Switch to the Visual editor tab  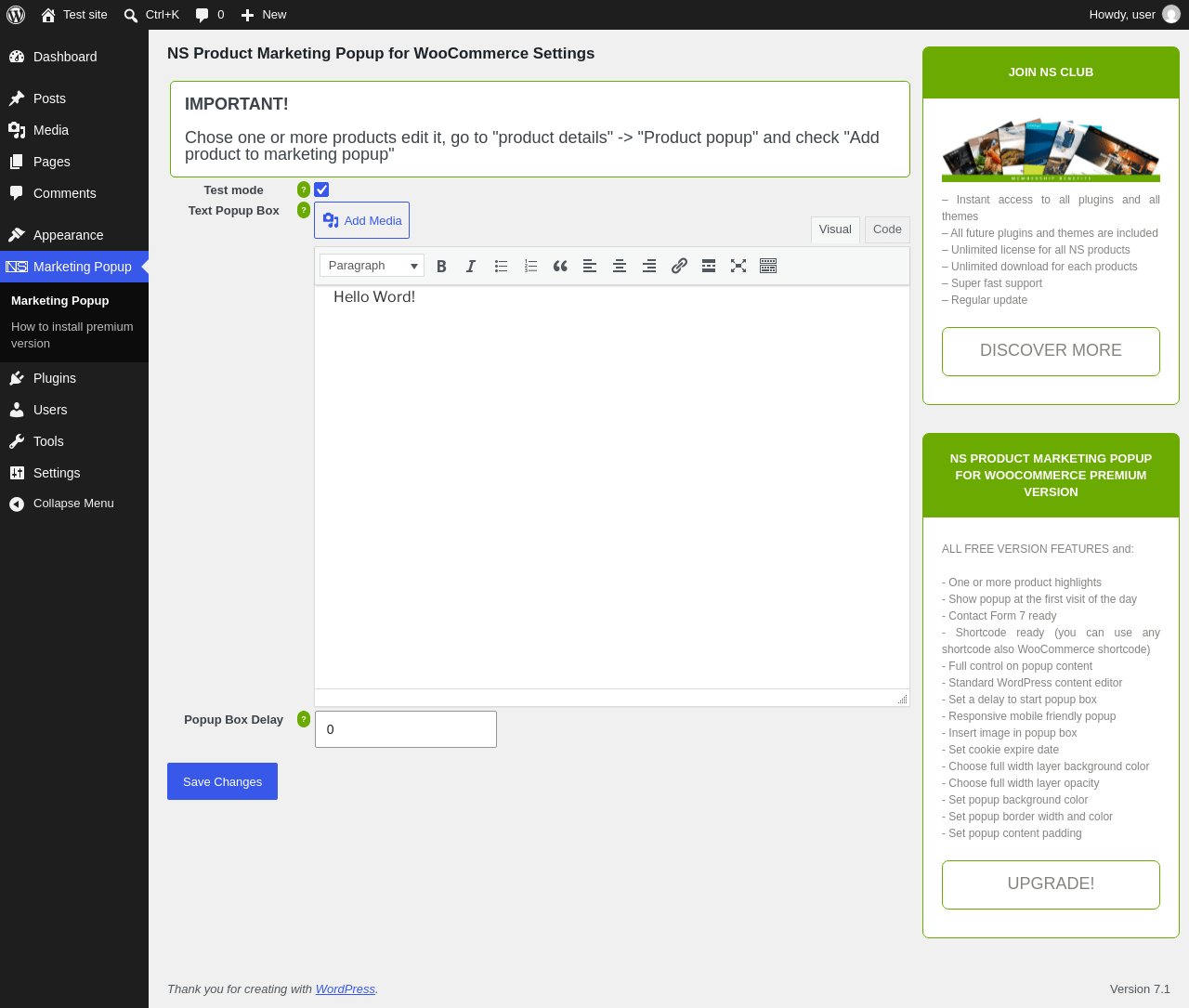point(835,229)
